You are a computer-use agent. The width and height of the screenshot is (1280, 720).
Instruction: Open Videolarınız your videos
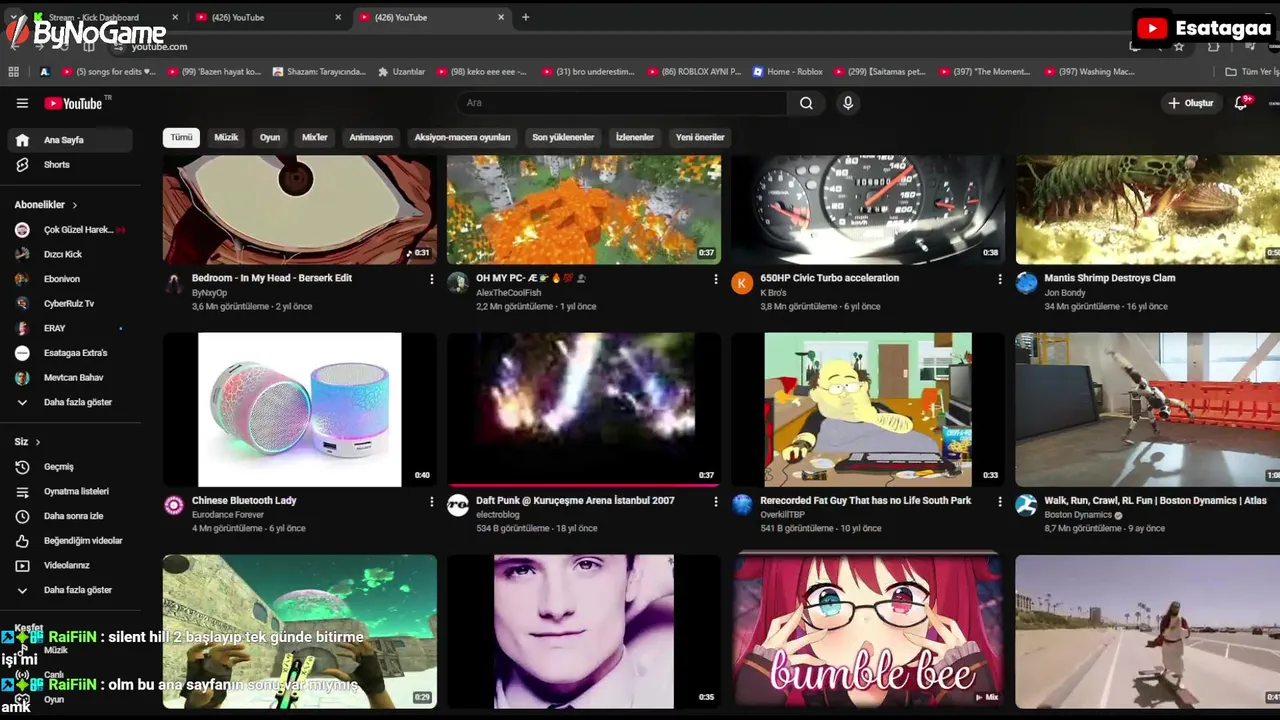click(70, 565)
